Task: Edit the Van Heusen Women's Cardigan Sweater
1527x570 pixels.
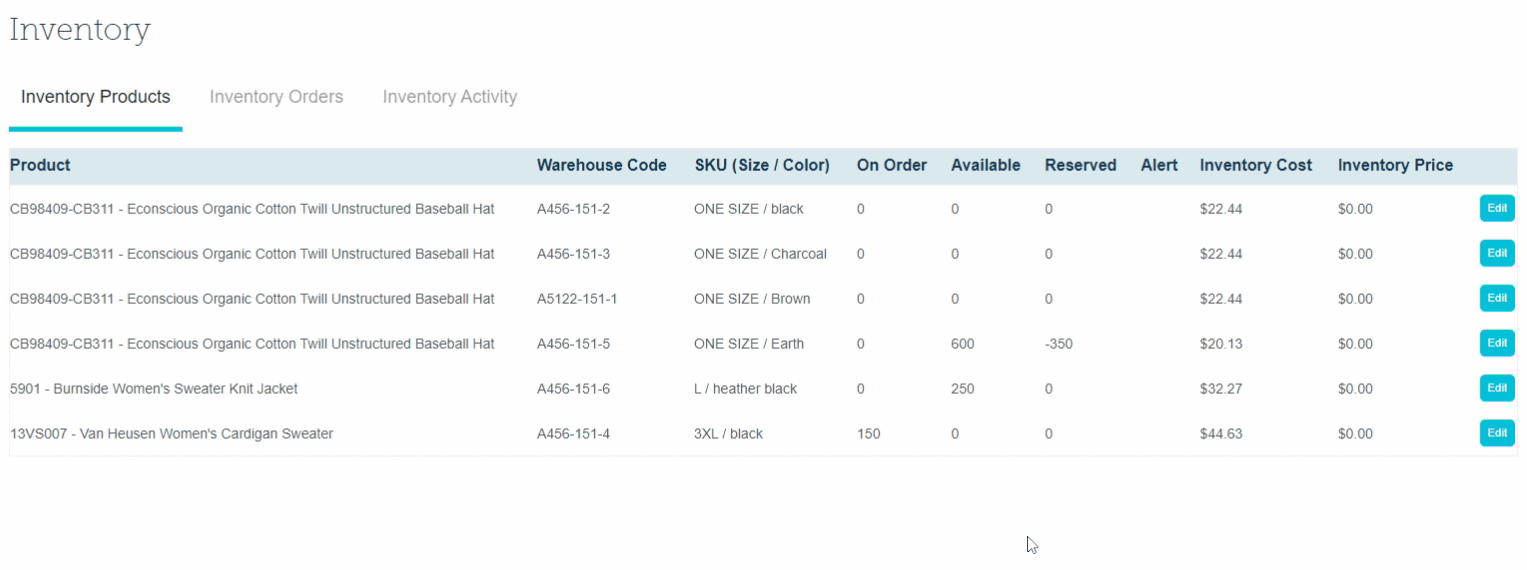Action: coord(1496,433)
